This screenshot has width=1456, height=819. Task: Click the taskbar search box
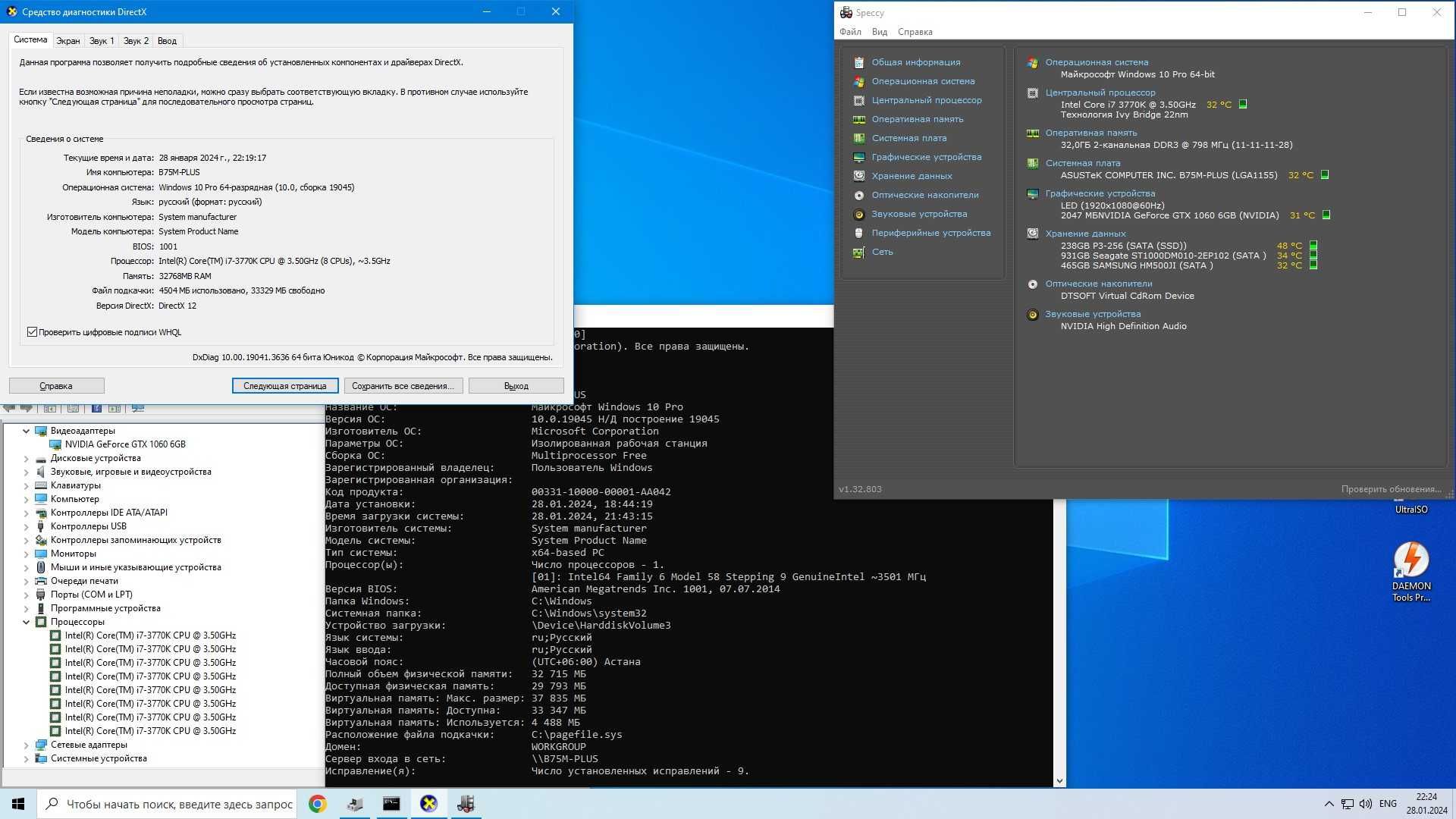coord(167,804)
